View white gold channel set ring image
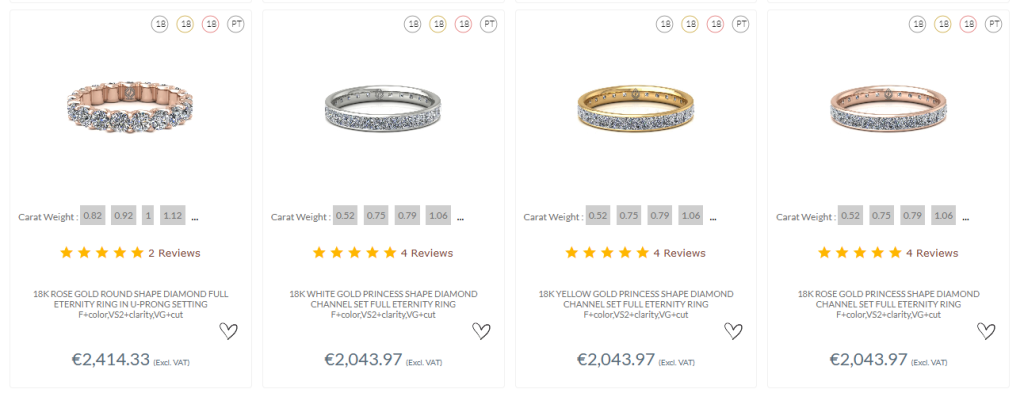Image resolution: width=1024 pixels, height=393 pixels. (383, 108)
